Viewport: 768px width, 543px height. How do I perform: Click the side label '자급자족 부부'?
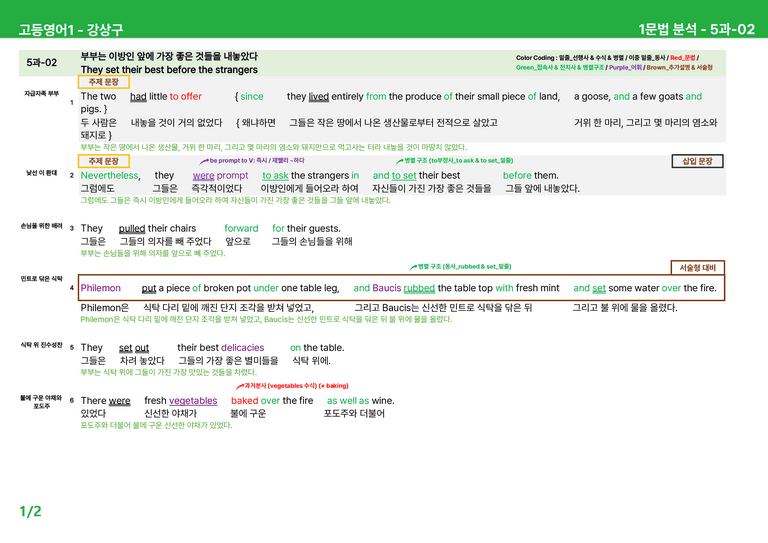coord(42,94)
